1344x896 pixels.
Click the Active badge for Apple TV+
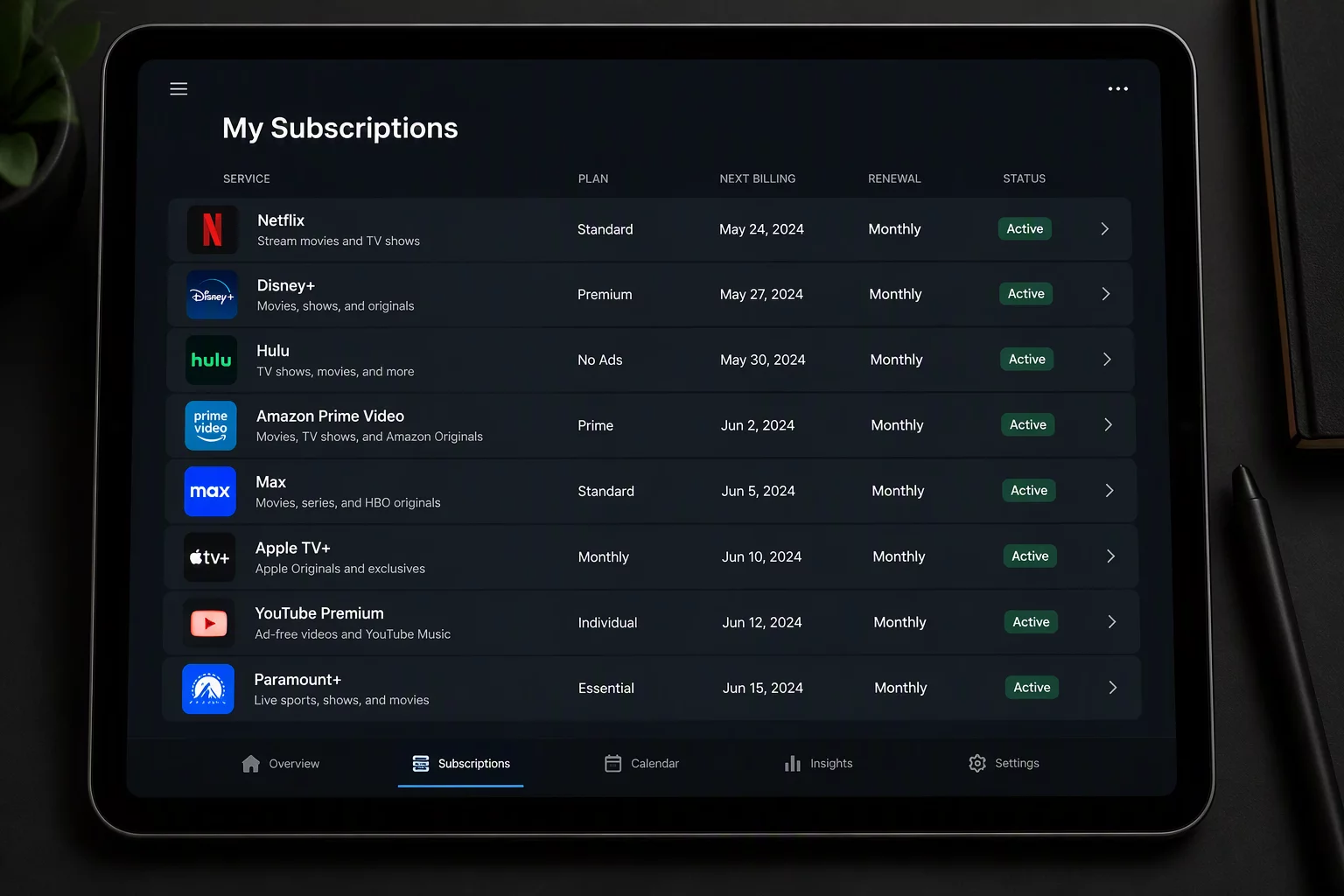click(1030, 556)
